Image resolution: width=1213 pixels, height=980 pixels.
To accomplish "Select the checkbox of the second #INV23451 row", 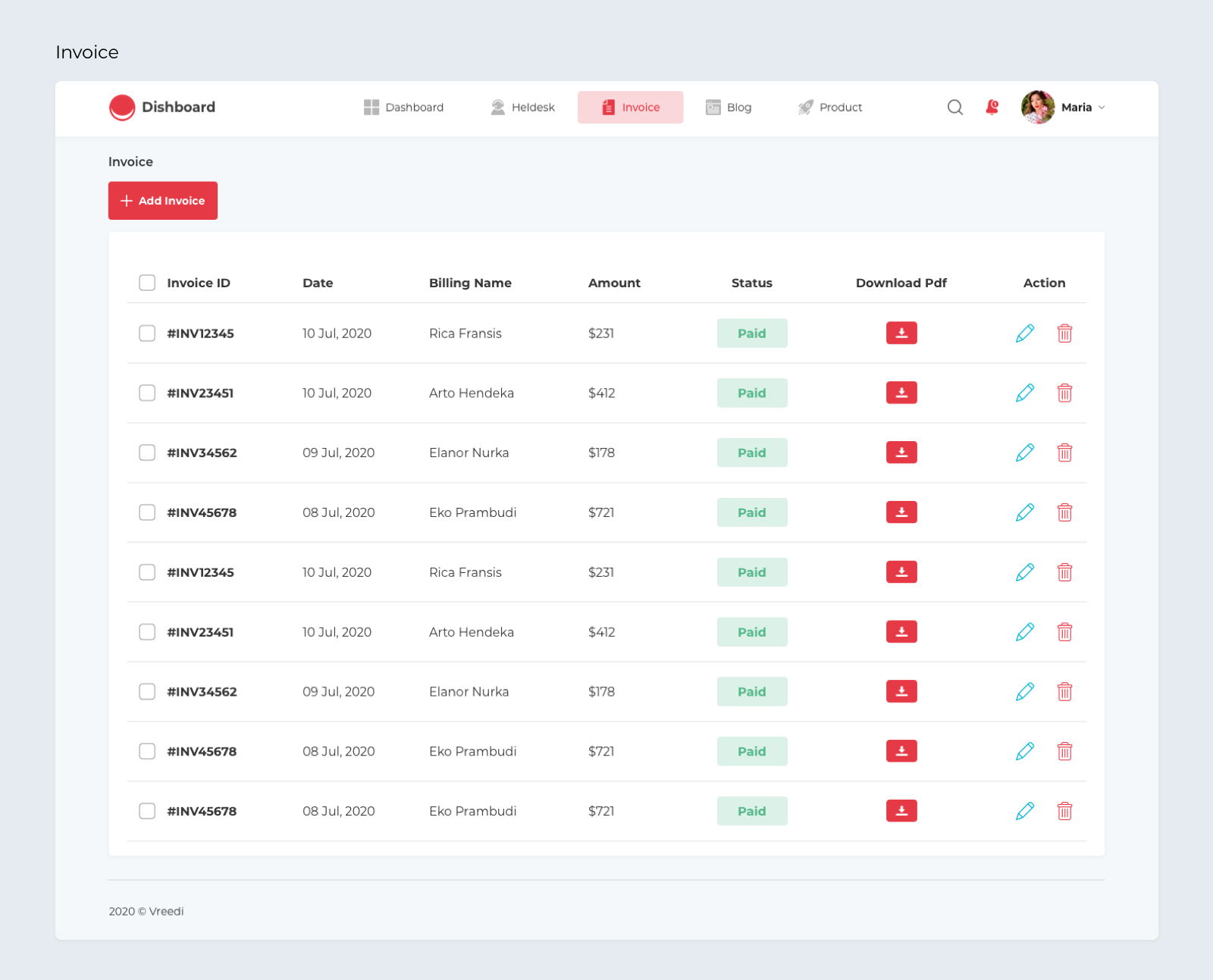I will (x=147, y=631).
